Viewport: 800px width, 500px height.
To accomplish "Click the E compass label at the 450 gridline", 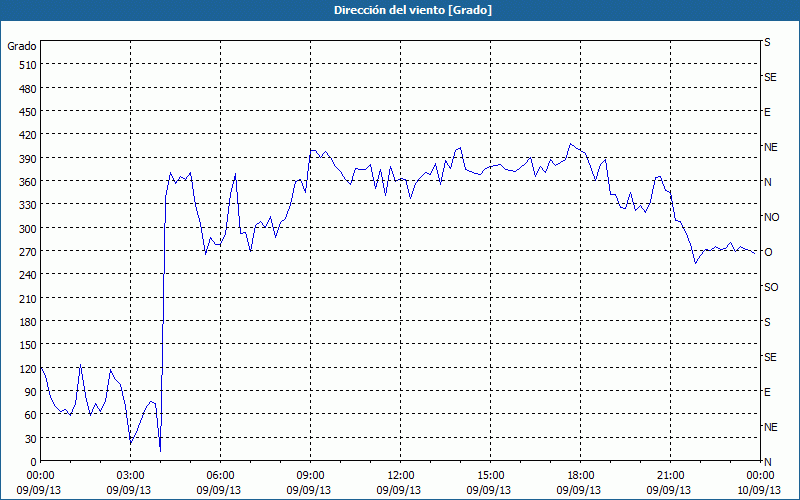I will click(x=767, y=112).
